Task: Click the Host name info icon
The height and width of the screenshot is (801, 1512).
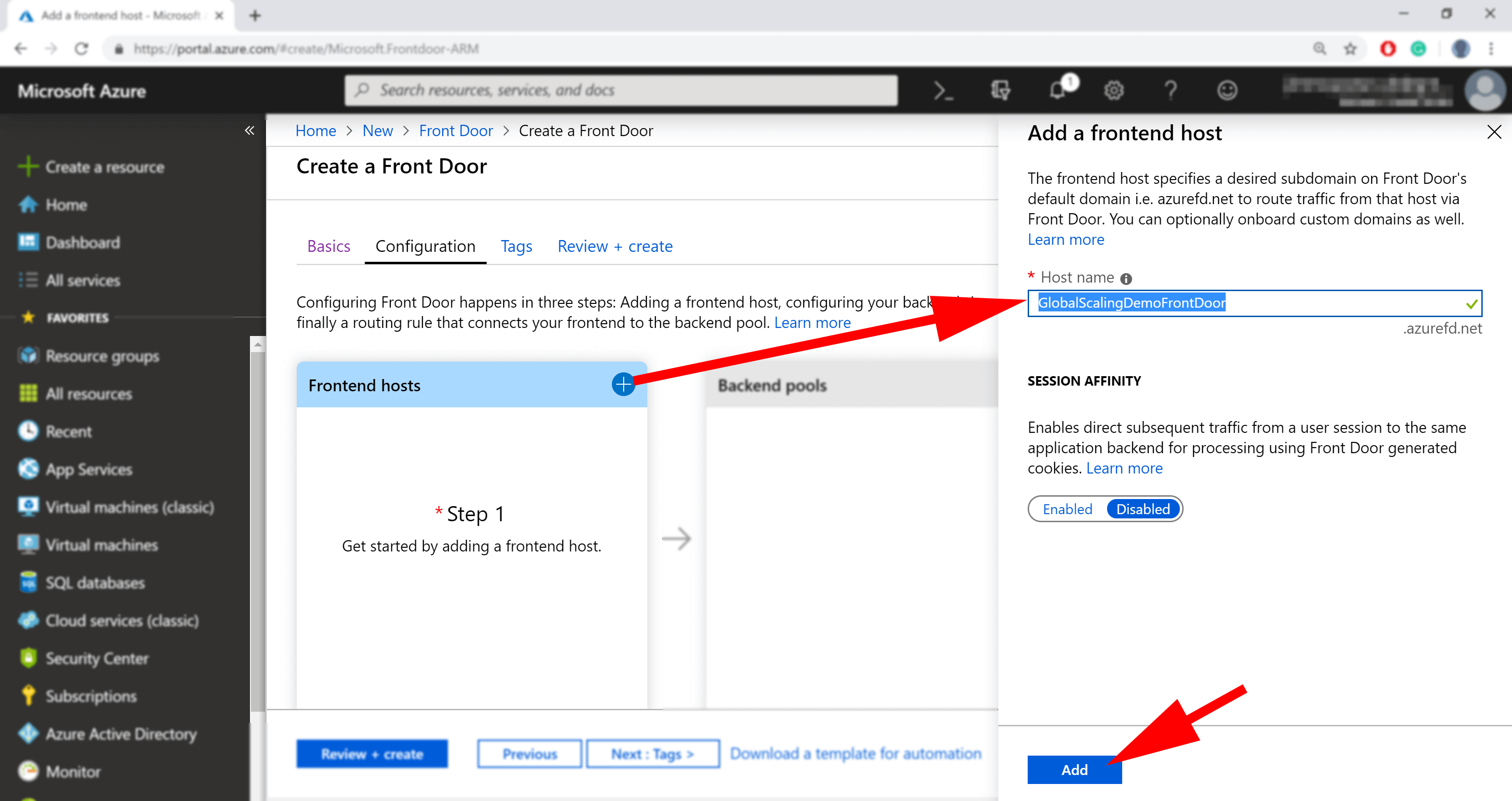Action: (x=1126, y=279)
